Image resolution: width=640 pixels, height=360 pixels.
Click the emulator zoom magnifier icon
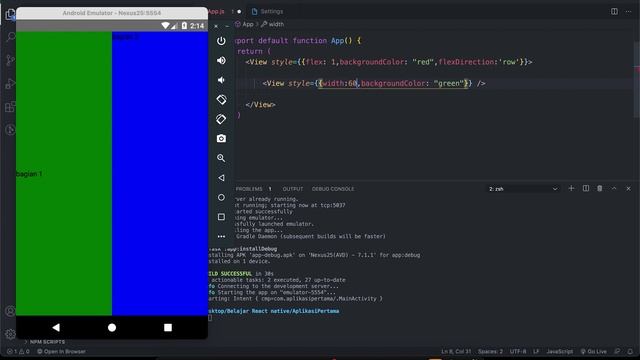[x=221, y=158]
